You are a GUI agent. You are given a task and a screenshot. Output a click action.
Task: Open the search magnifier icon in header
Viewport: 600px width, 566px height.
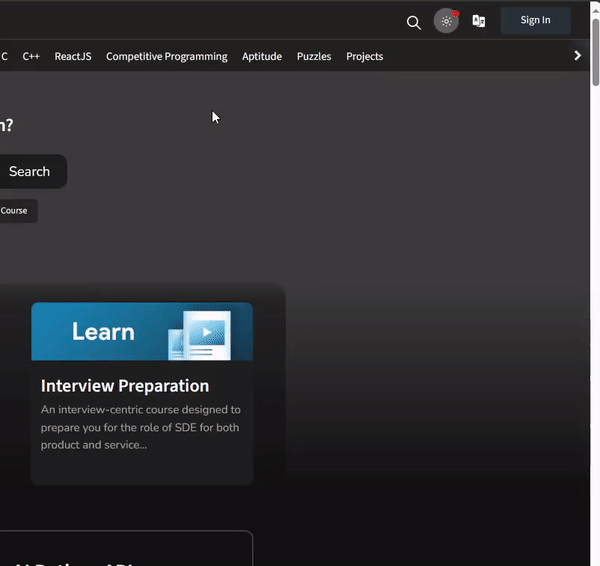pyautogui.click(x=414, y=23)
